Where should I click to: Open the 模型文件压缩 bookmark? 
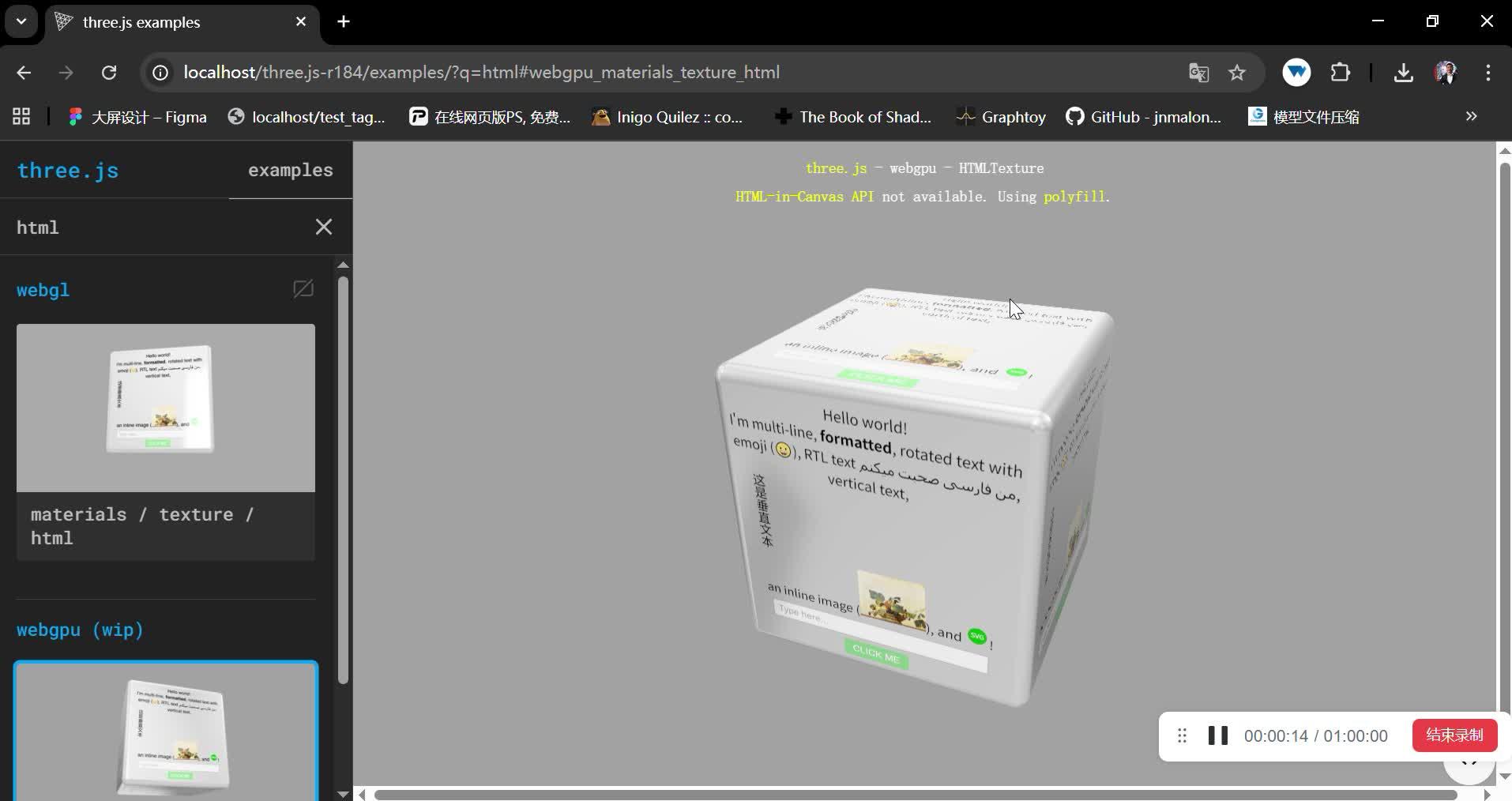point(1304,117)
